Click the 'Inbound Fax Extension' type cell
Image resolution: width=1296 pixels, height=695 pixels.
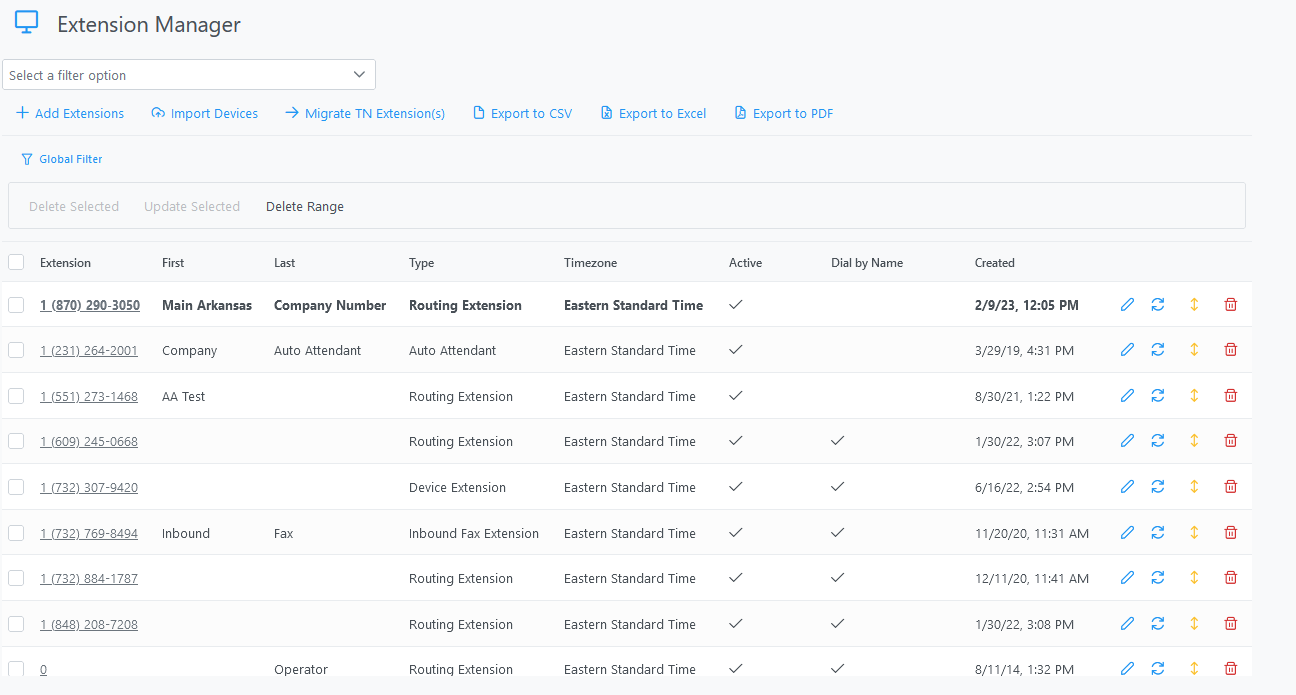[474, 533]
